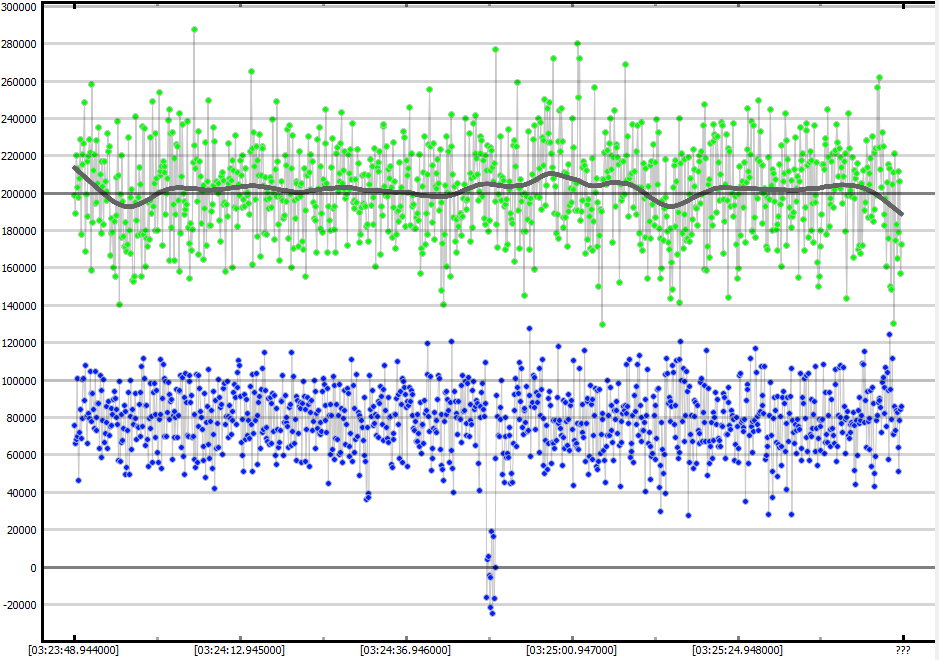The height and width of the screenshot is (660, 939).
Task: Click the right end of the gray trend line
Action: pos(902,214)
